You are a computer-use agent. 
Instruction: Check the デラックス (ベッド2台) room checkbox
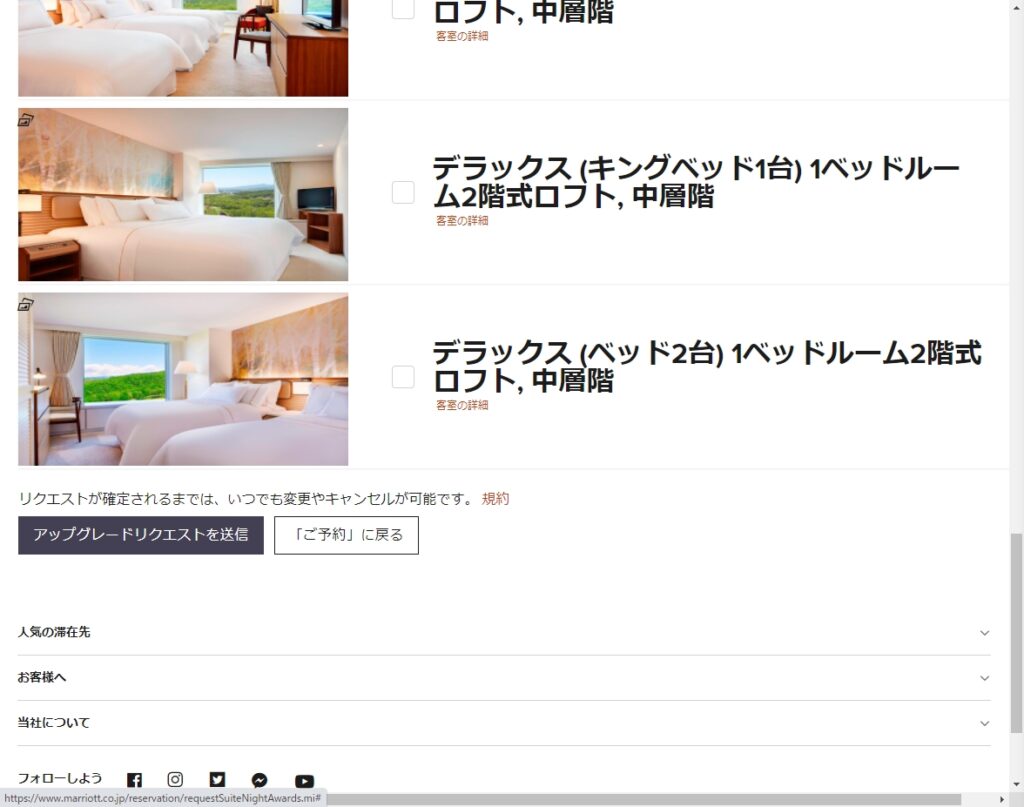click(403, 377)
